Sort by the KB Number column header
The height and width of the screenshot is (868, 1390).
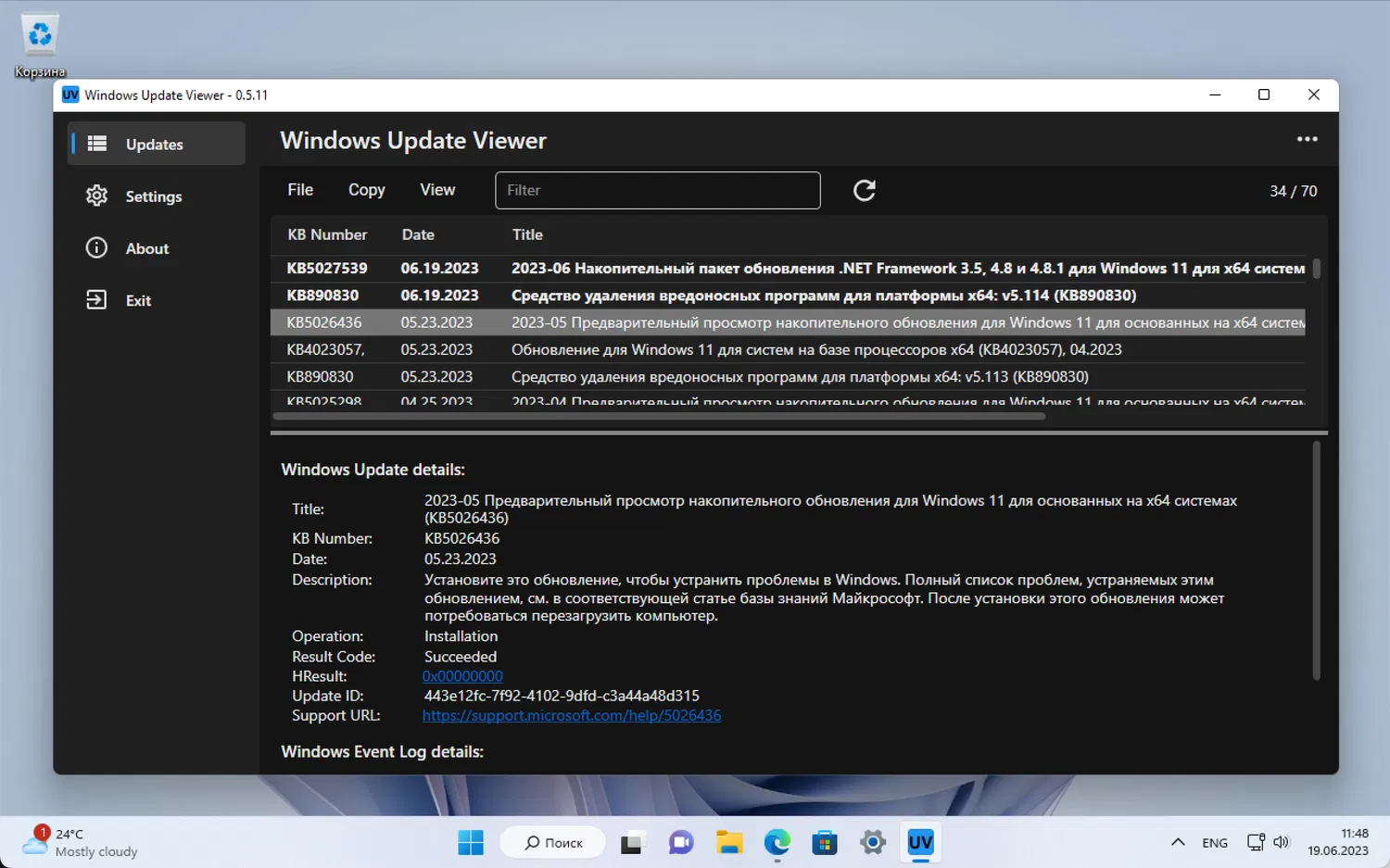click(x=327, y=234)
